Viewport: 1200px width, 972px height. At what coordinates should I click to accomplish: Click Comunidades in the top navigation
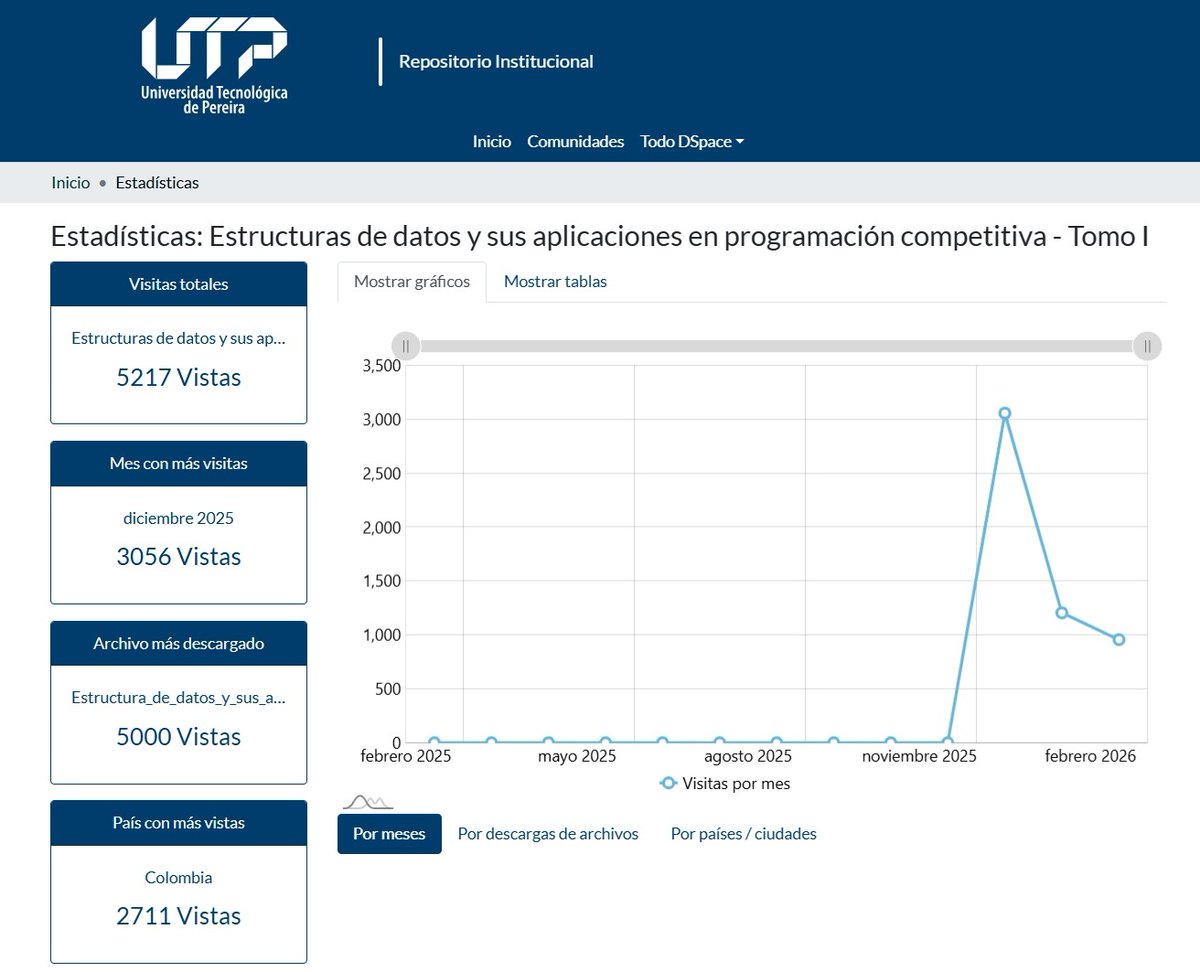click(x=576, y=141)
